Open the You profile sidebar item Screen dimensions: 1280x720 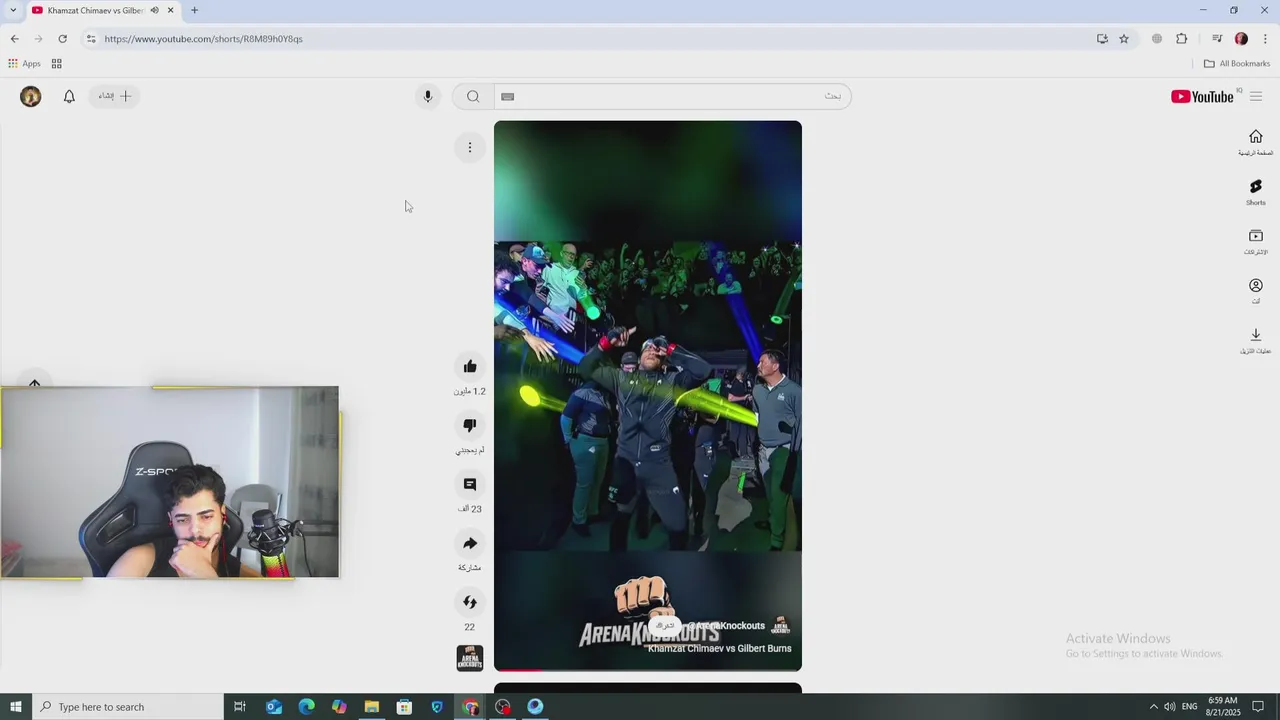point(1256,291)
